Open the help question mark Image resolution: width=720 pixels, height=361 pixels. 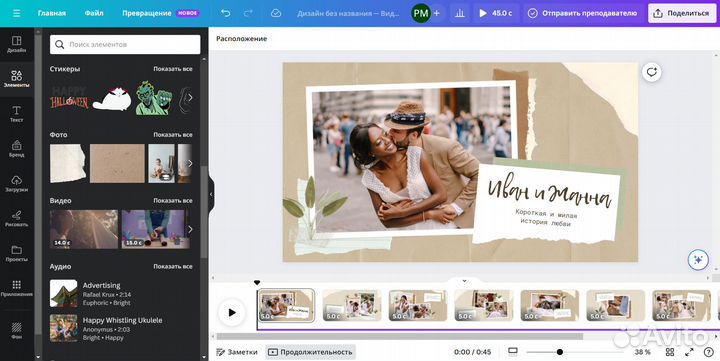pyautogui.click(x=709, y=352)
